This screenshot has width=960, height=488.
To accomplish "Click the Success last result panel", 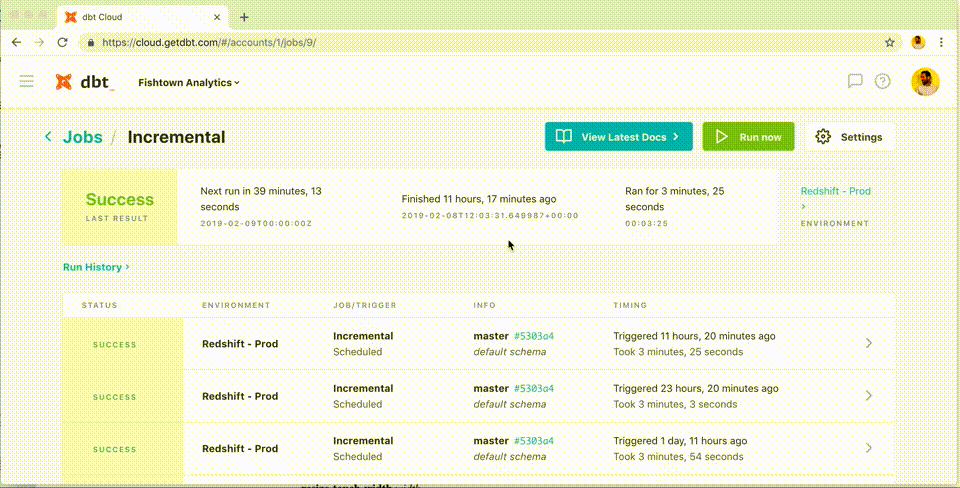I will tap(120, 206).
